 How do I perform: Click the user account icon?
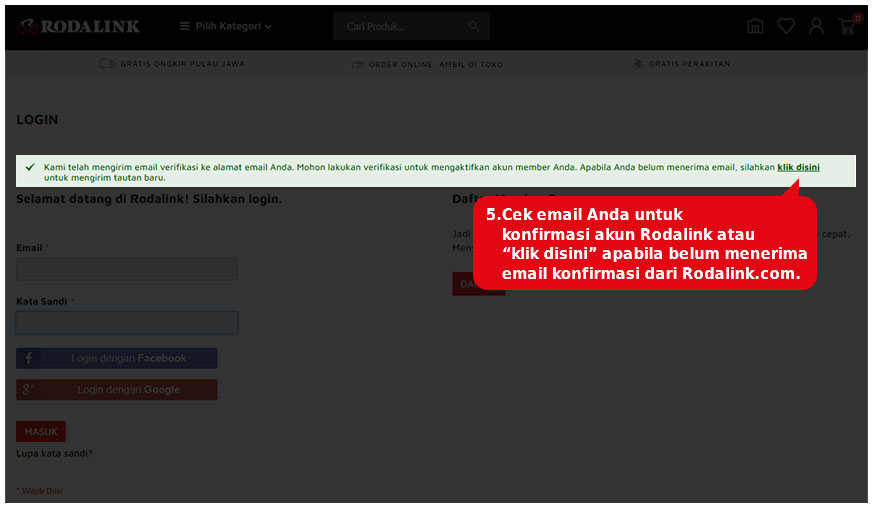click(816, 26)
